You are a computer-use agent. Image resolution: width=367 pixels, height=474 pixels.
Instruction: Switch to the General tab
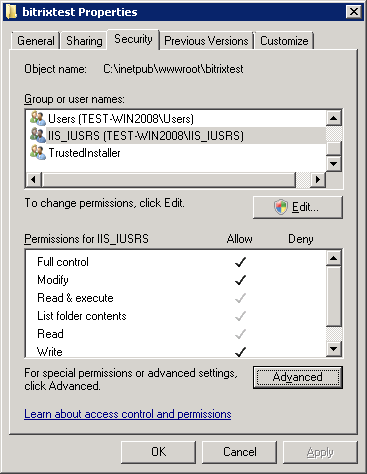pos(36,41)
